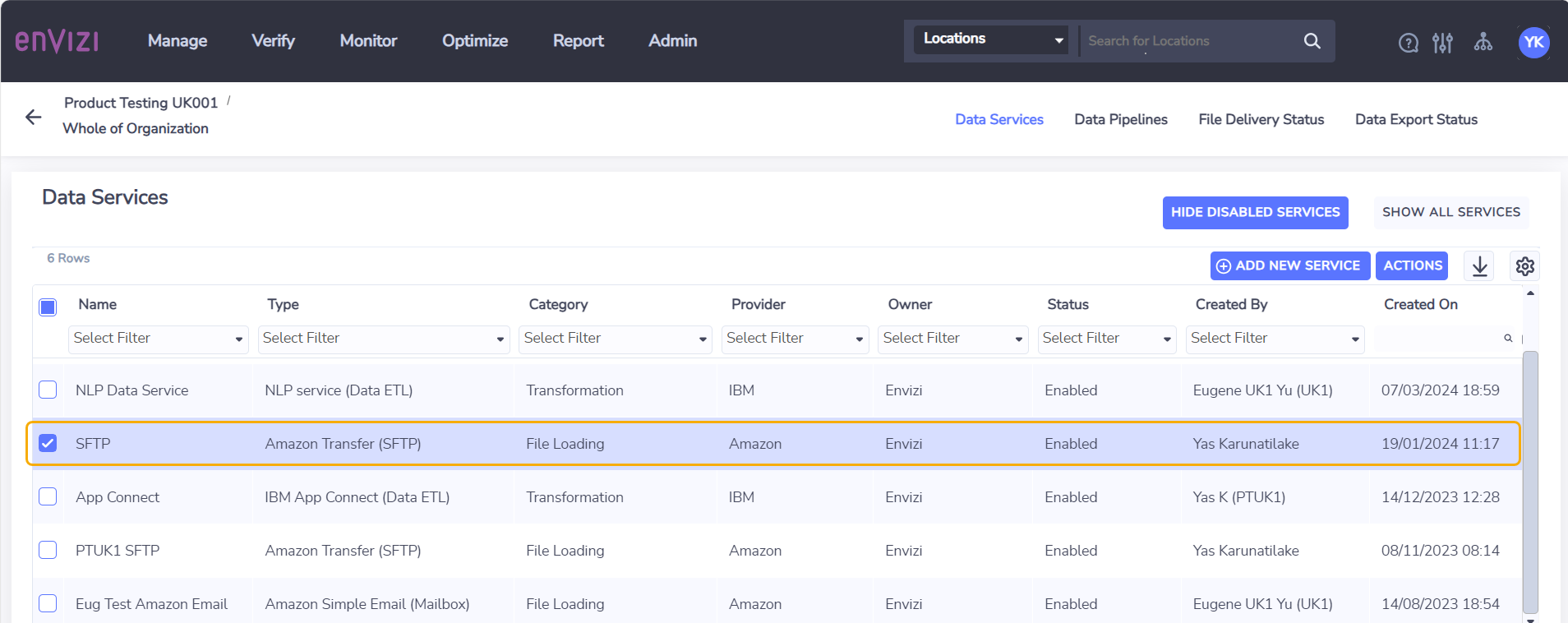Viewport: 1568px width, 623px height.
Task: Open the YK user avatar
Action: [x=1533, y=43]
